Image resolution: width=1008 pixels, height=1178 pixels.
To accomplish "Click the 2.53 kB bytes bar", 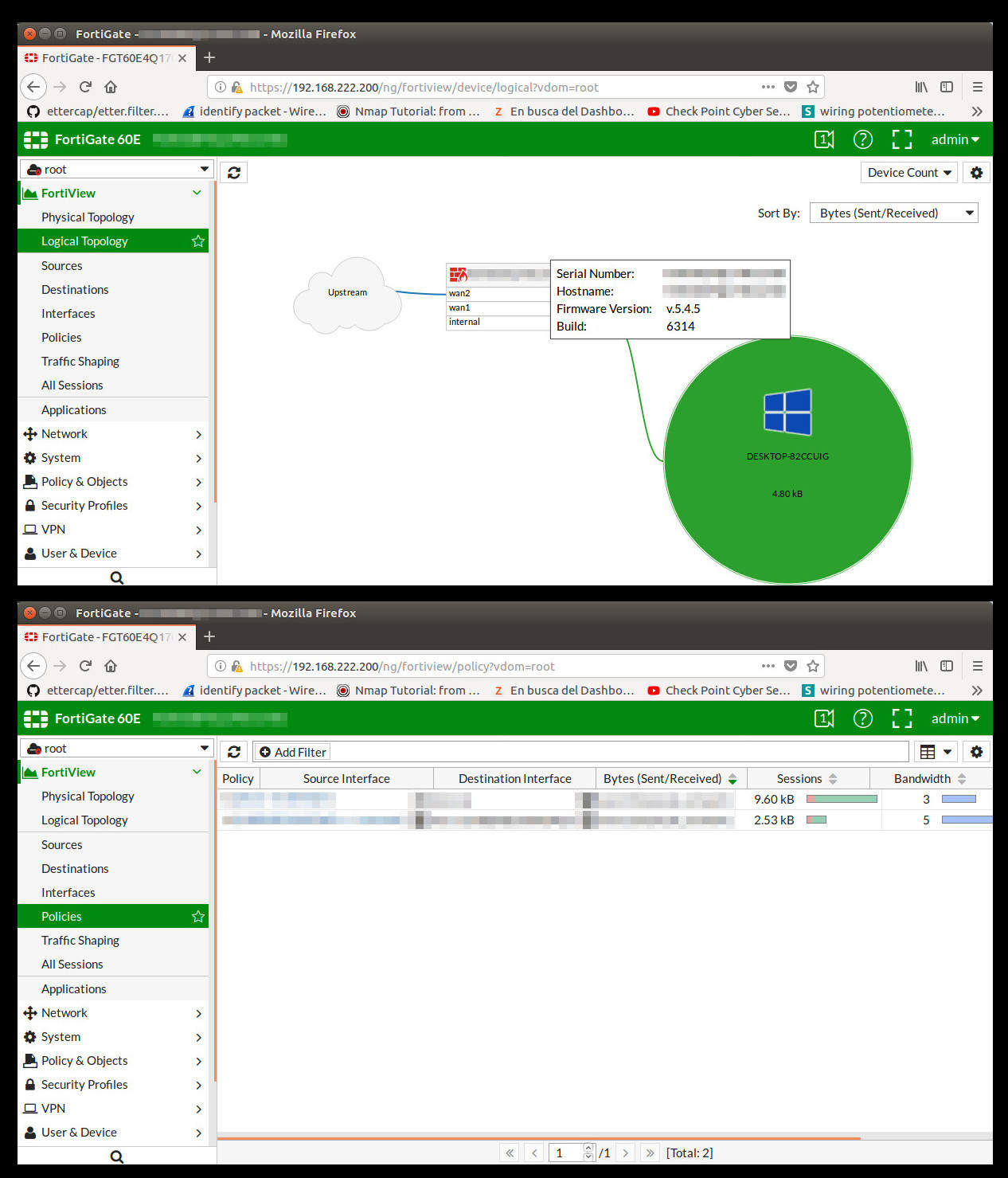I will pos(816,820).
